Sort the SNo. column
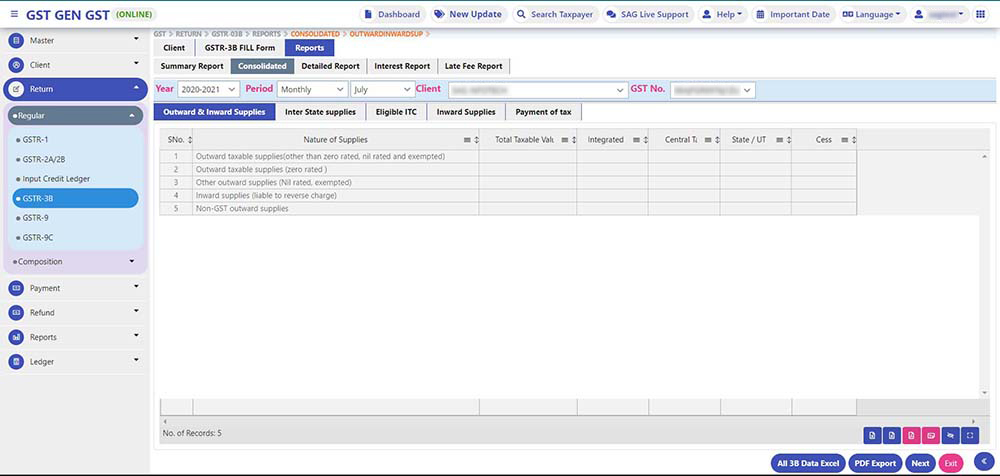 click(189, 140)
